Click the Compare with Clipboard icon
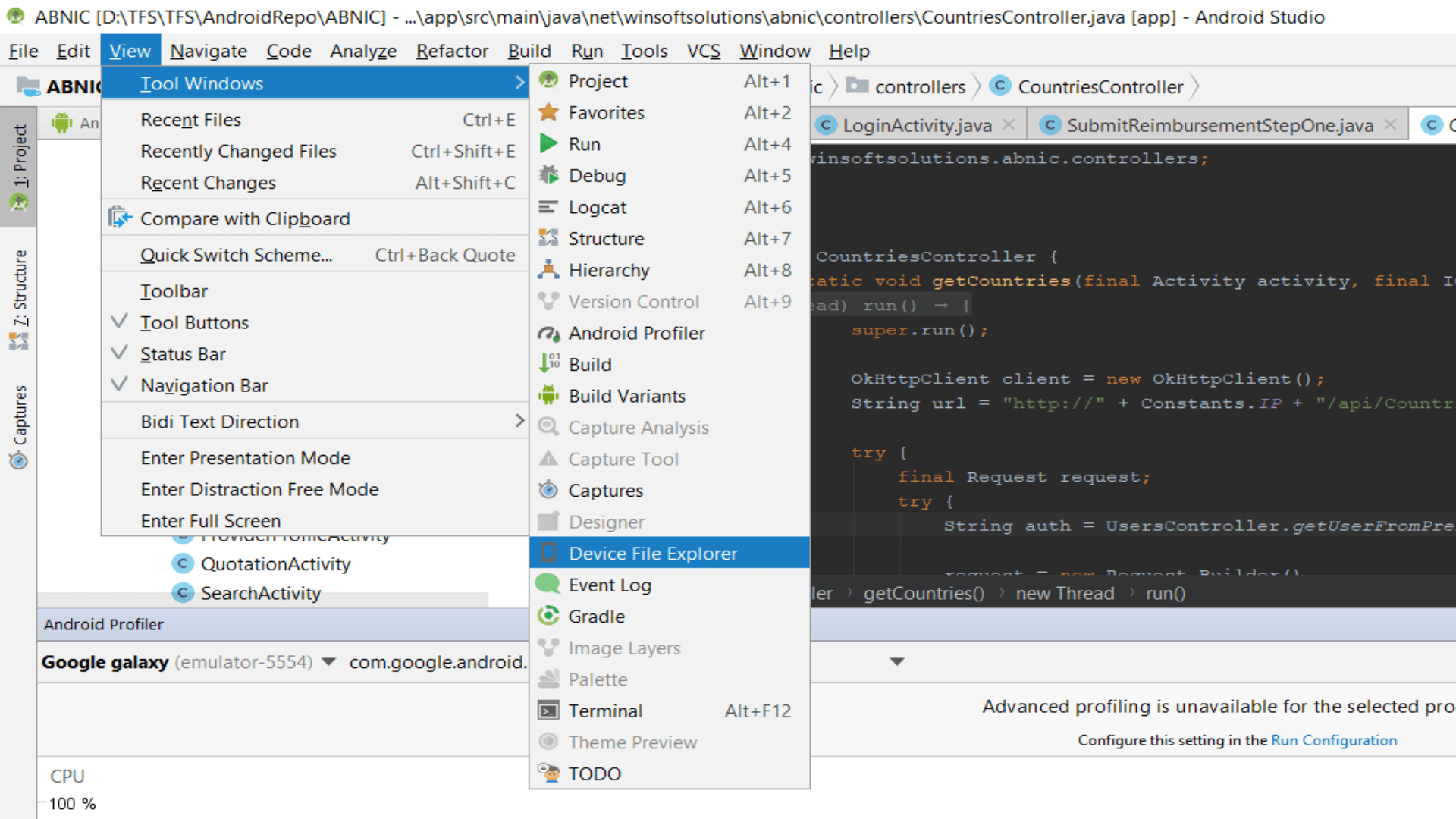Viewport: 1456px width, 819px height. (120, 218)
